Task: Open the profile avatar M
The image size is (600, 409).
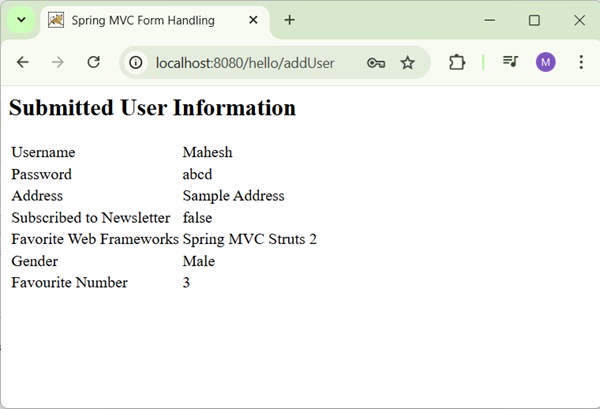Action: click(545, 62)
